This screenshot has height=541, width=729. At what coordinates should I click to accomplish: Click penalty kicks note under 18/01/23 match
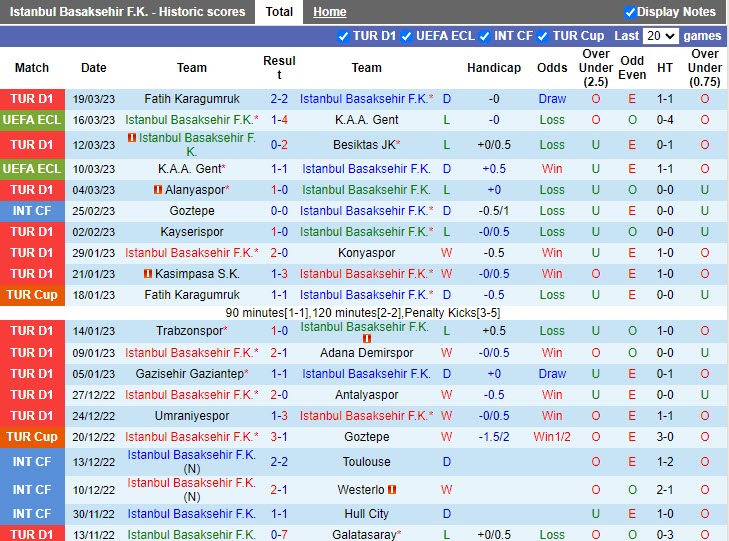tap(363, 313)
